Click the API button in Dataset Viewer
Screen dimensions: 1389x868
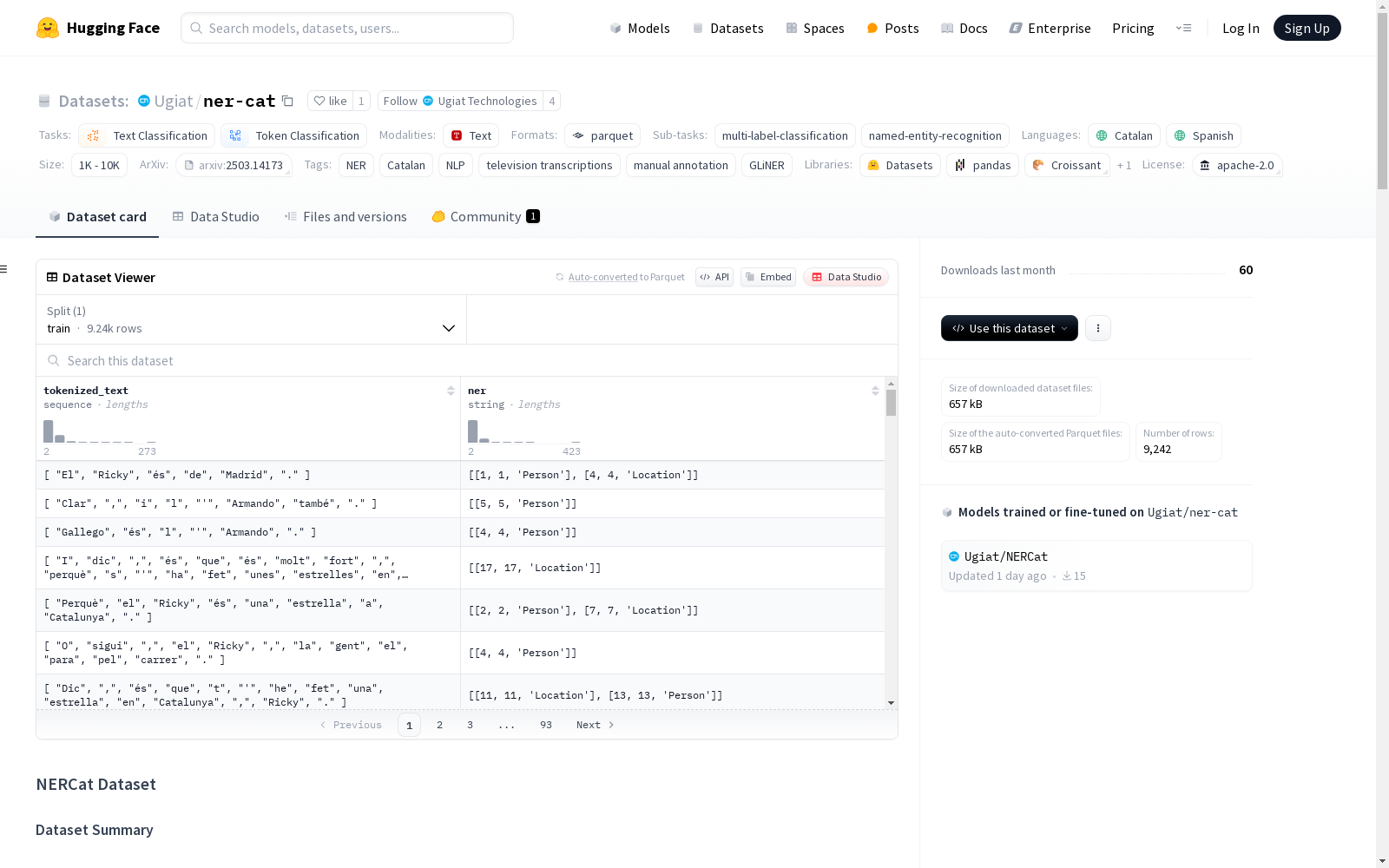pyautogui.click(x=714, y=277)
